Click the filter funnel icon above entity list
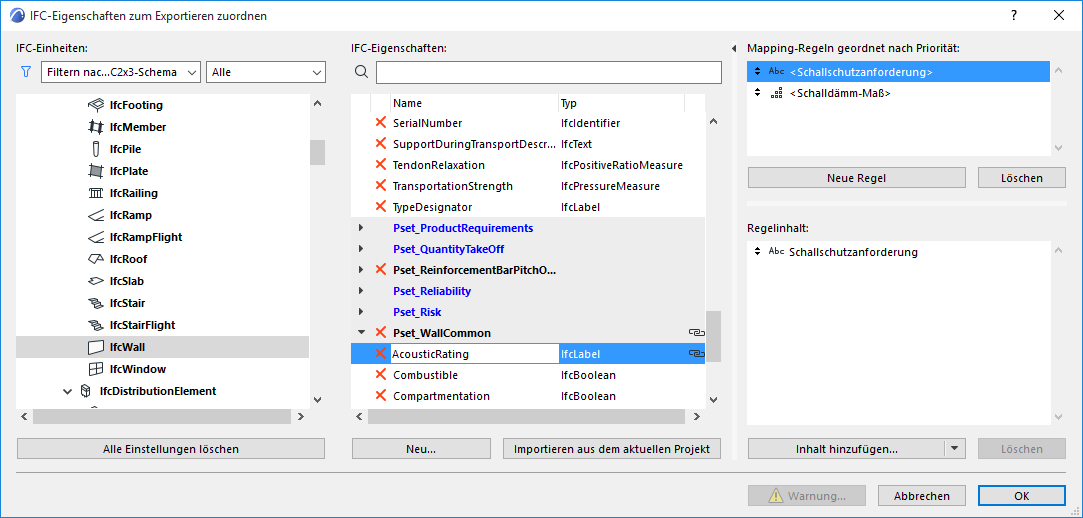This screenshot has height=518, width=1083. [x=26, y=72]
